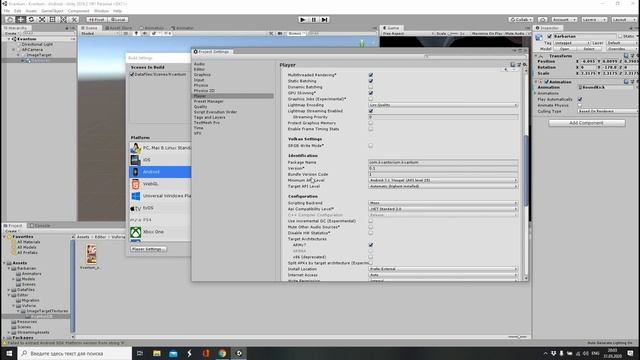
Task: Select the Rect transform tool
Action: click(52, 20)
